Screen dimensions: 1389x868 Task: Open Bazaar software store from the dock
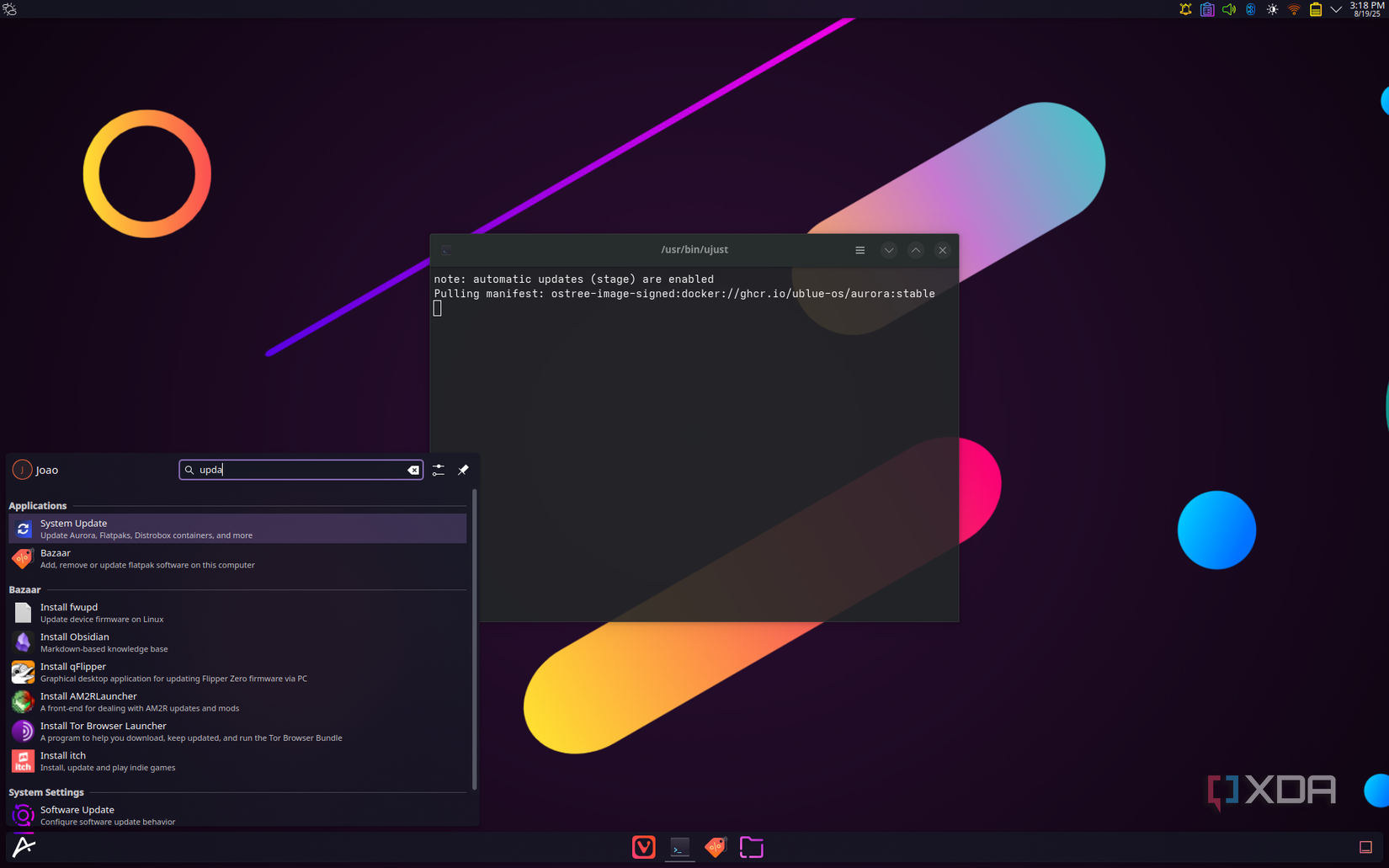tap(716, 847)
